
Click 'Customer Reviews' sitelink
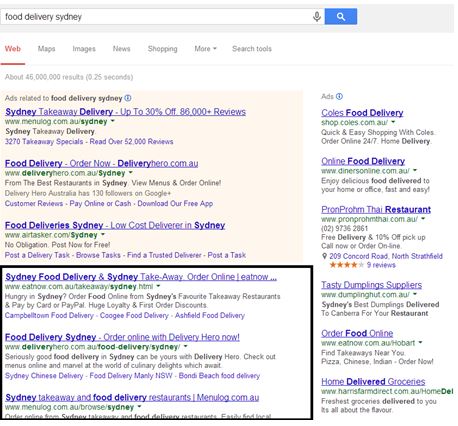(34, 204)
